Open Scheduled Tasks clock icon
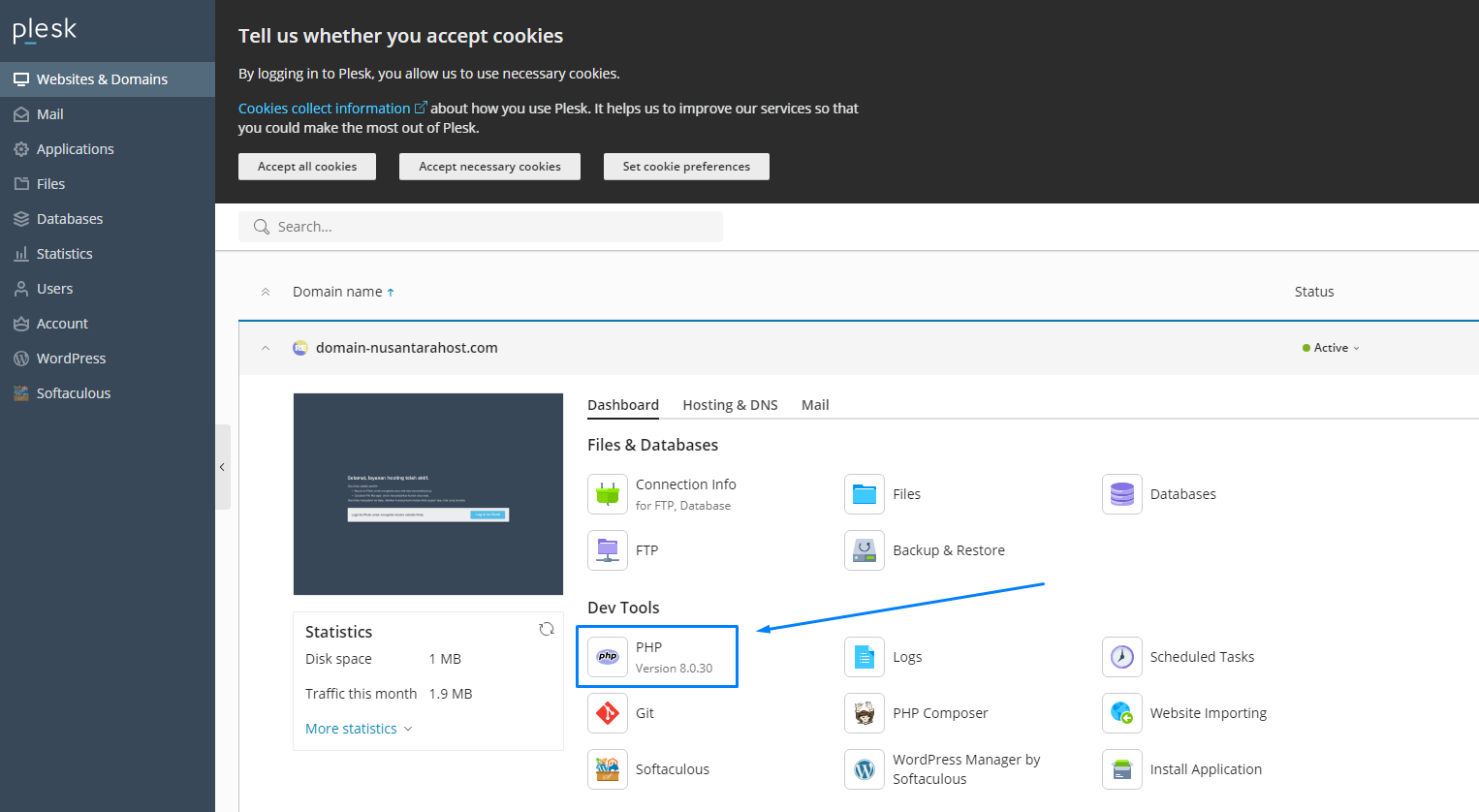 [x=1121, y=657]
